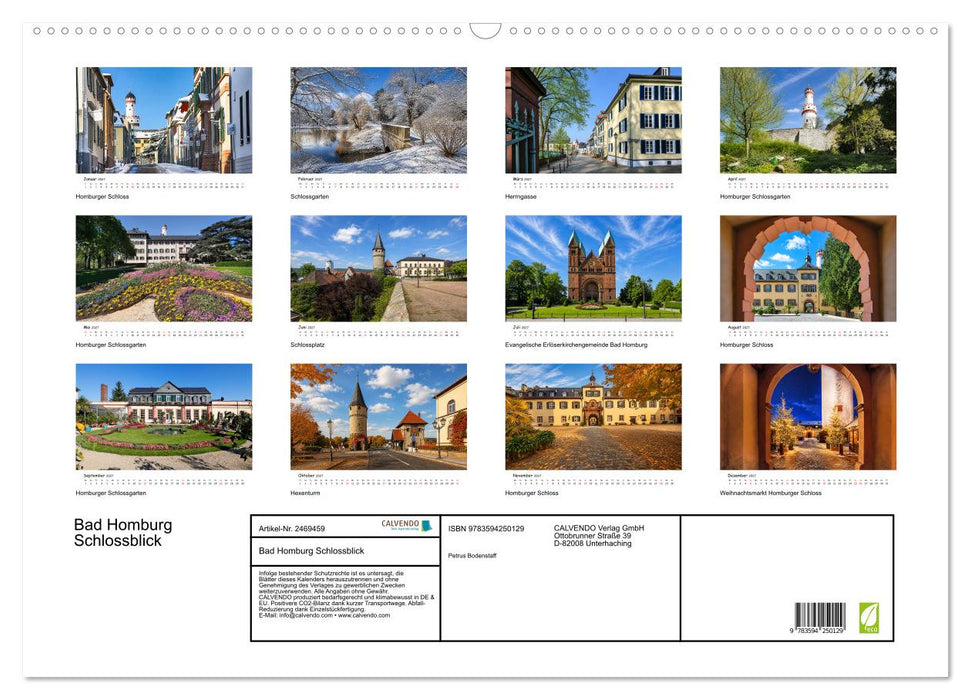Click the 'Herrngasse' caption

point(521,196)
